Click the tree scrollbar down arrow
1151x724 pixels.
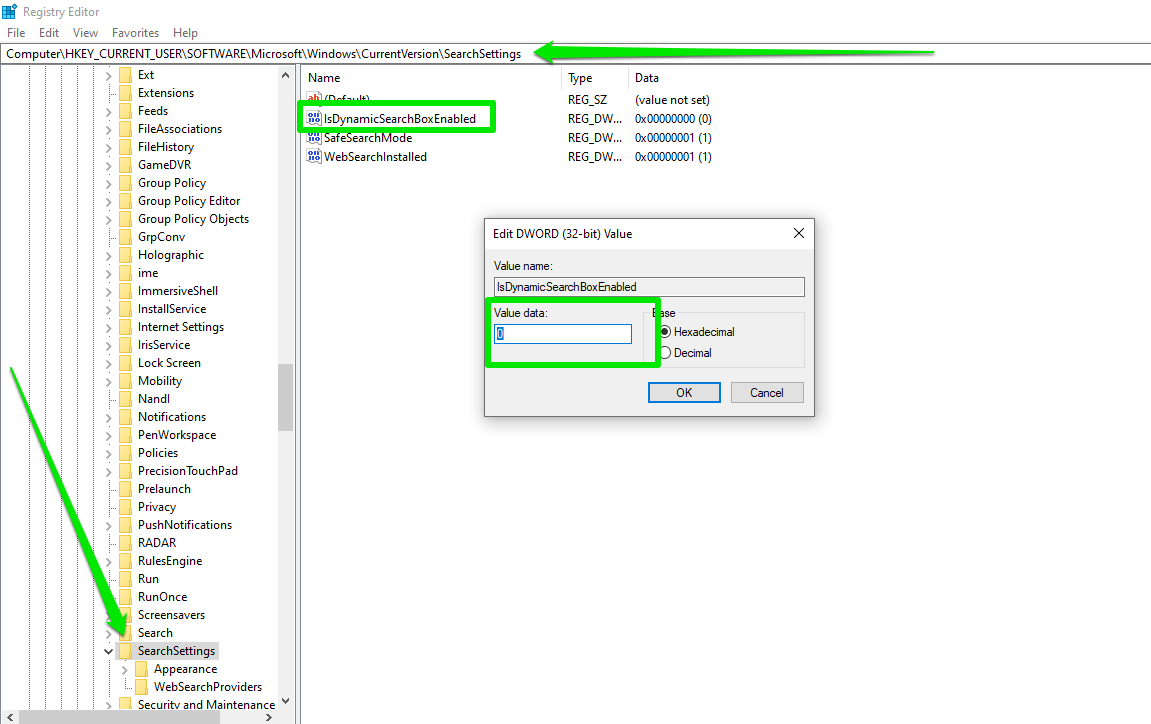pyautogui.click(x=286, y=701)
